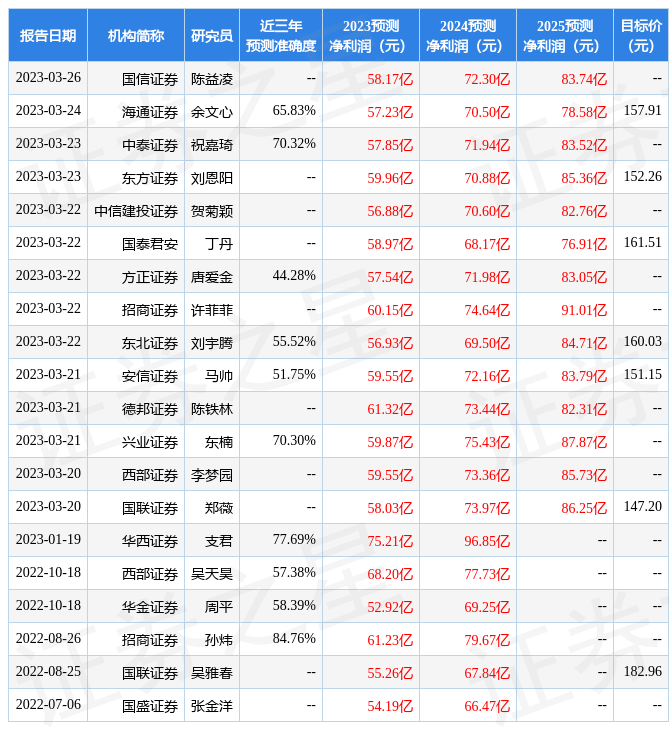The image size is (669, 730).
Task: Click the 84.76% accuracy cell
Action: 294,639
